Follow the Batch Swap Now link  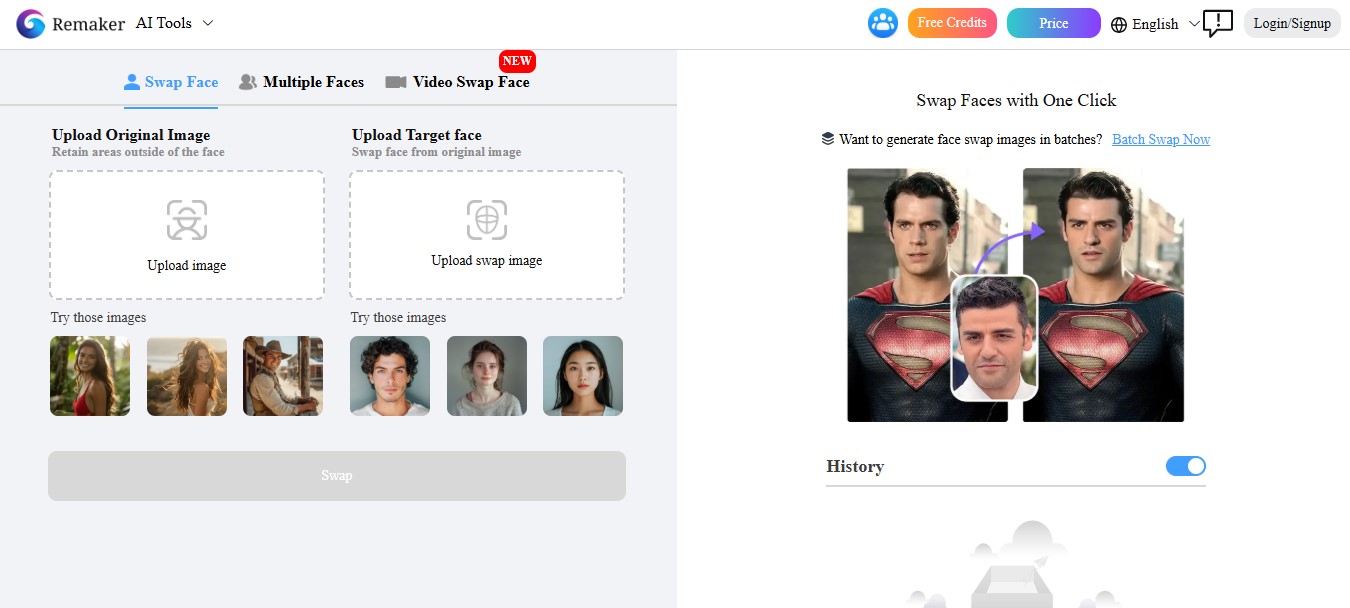click(x=1161, y=139)
